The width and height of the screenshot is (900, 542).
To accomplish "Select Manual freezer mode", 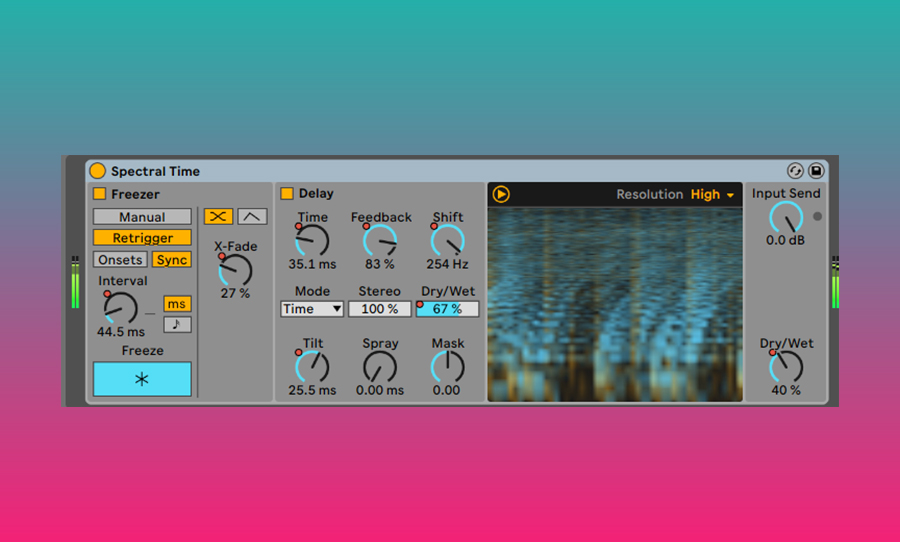I will (x=142, y=216).
